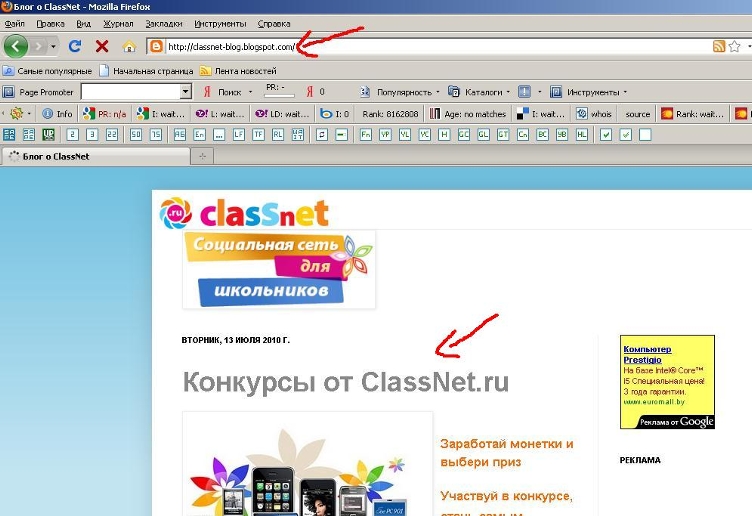Open a new tab with the plus button
The height and width of the screenshot is (516, 752).
point(202,156)
